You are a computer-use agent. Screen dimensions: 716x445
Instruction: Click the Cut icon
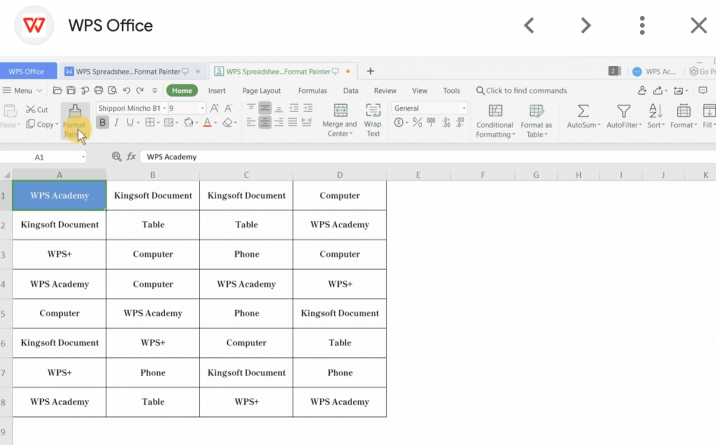coord(29,109)
